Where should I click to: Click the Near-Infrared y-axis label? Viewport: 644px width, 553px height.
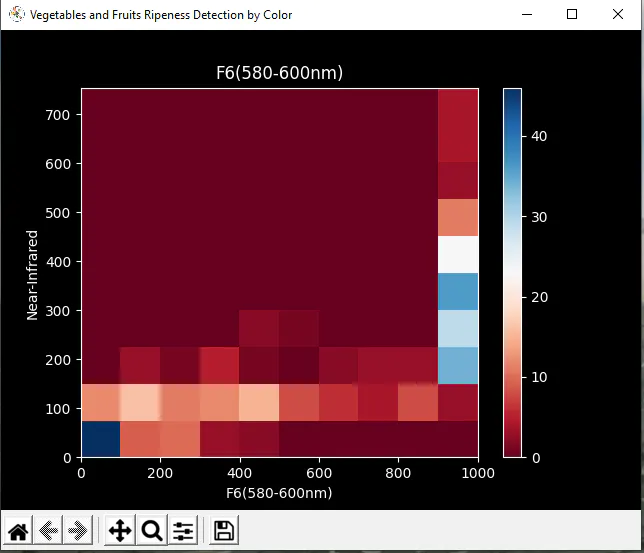(x=32, y=275)
